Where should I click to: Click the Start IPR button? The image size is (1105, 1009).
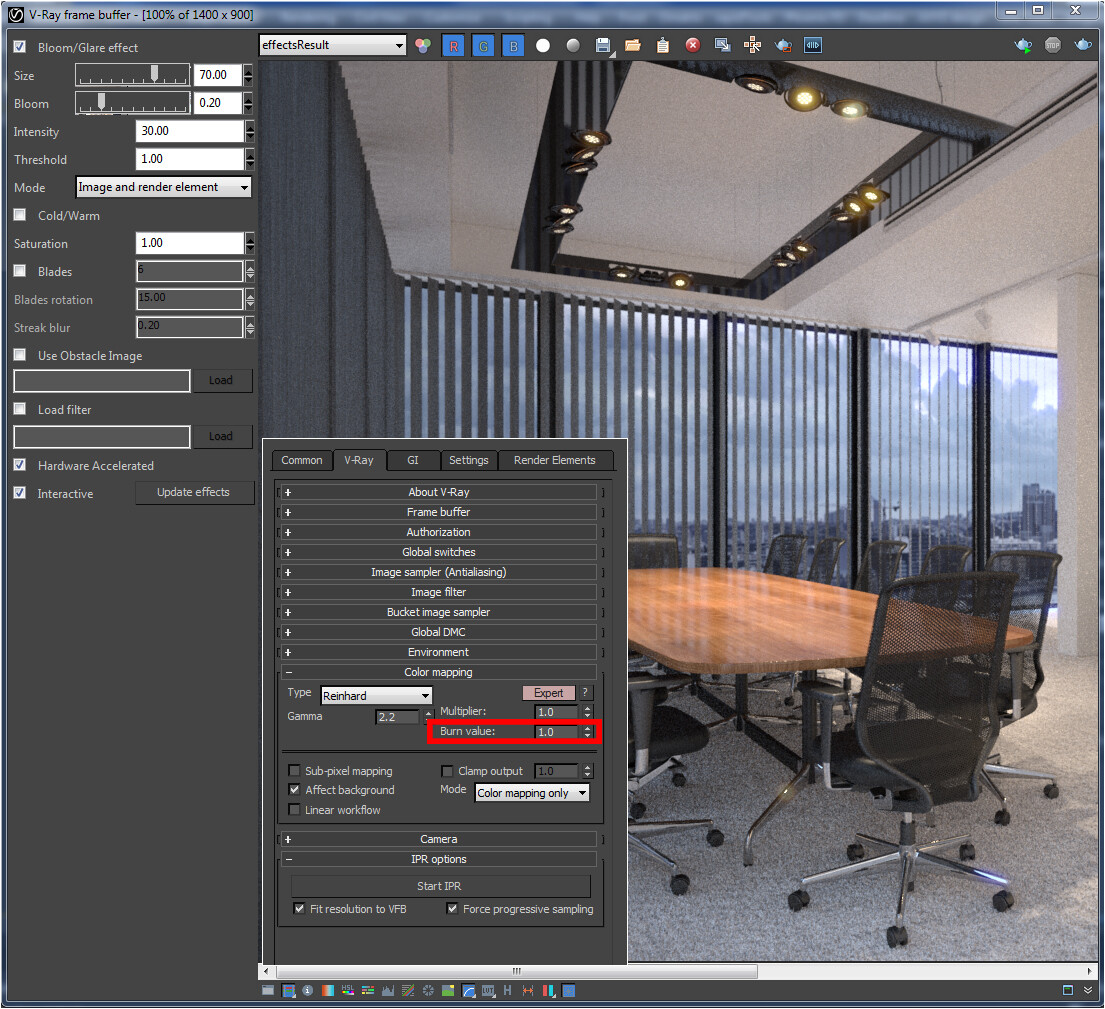tap(440, 886)
